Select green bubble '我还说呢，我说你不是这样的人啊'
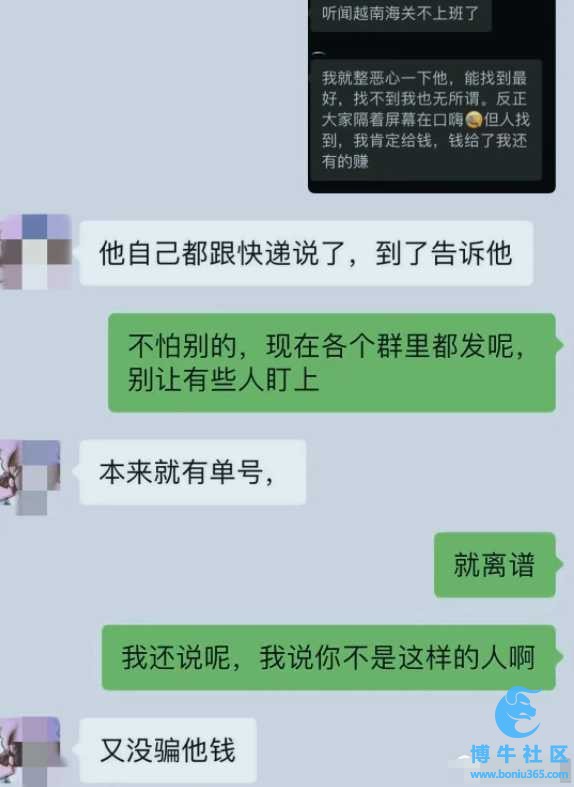The image size is (574, 787). tap(329, 658)
